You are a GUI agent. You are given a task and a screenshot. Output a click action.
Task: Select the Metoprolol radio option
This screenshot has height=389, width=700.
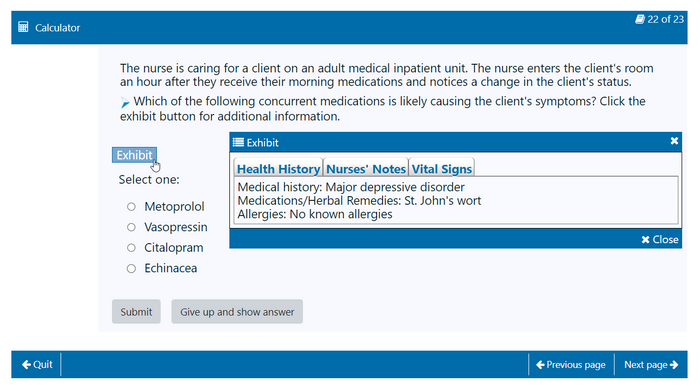pos(131,206)
